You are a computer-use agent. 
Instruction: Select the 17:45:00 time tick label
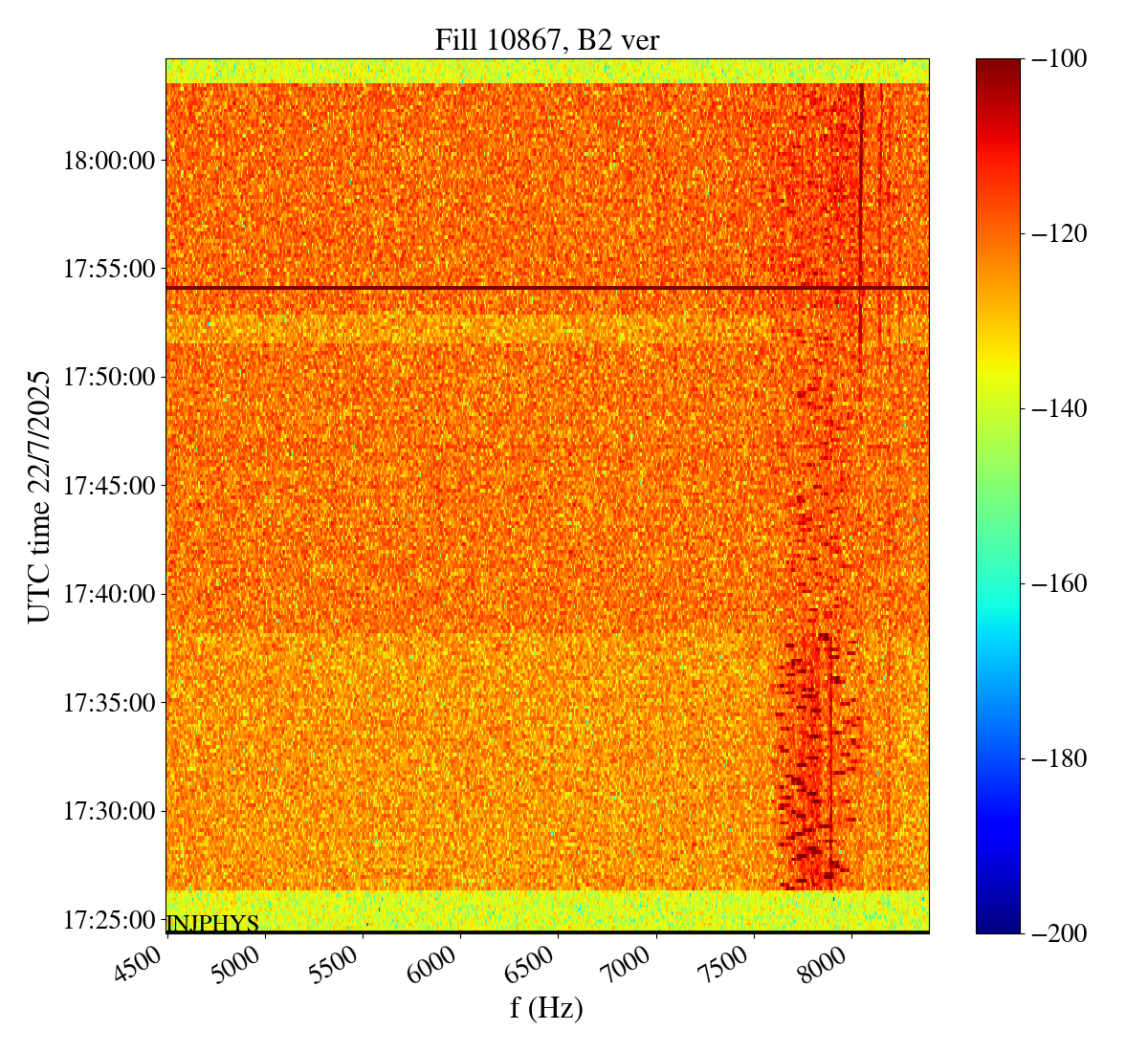coord(109,486)
